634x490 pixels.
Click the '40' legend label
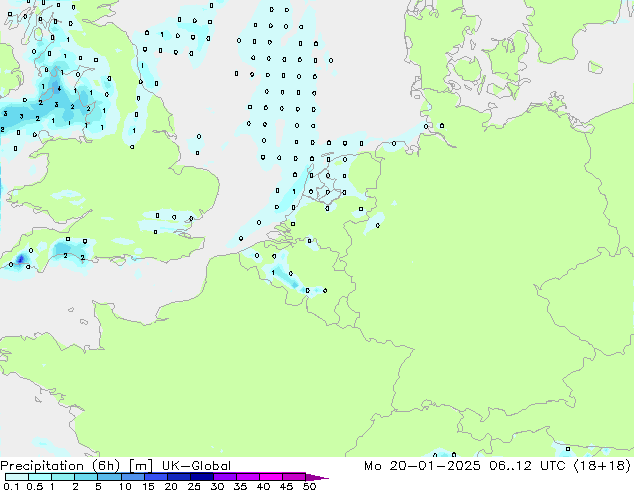(263, 486)
